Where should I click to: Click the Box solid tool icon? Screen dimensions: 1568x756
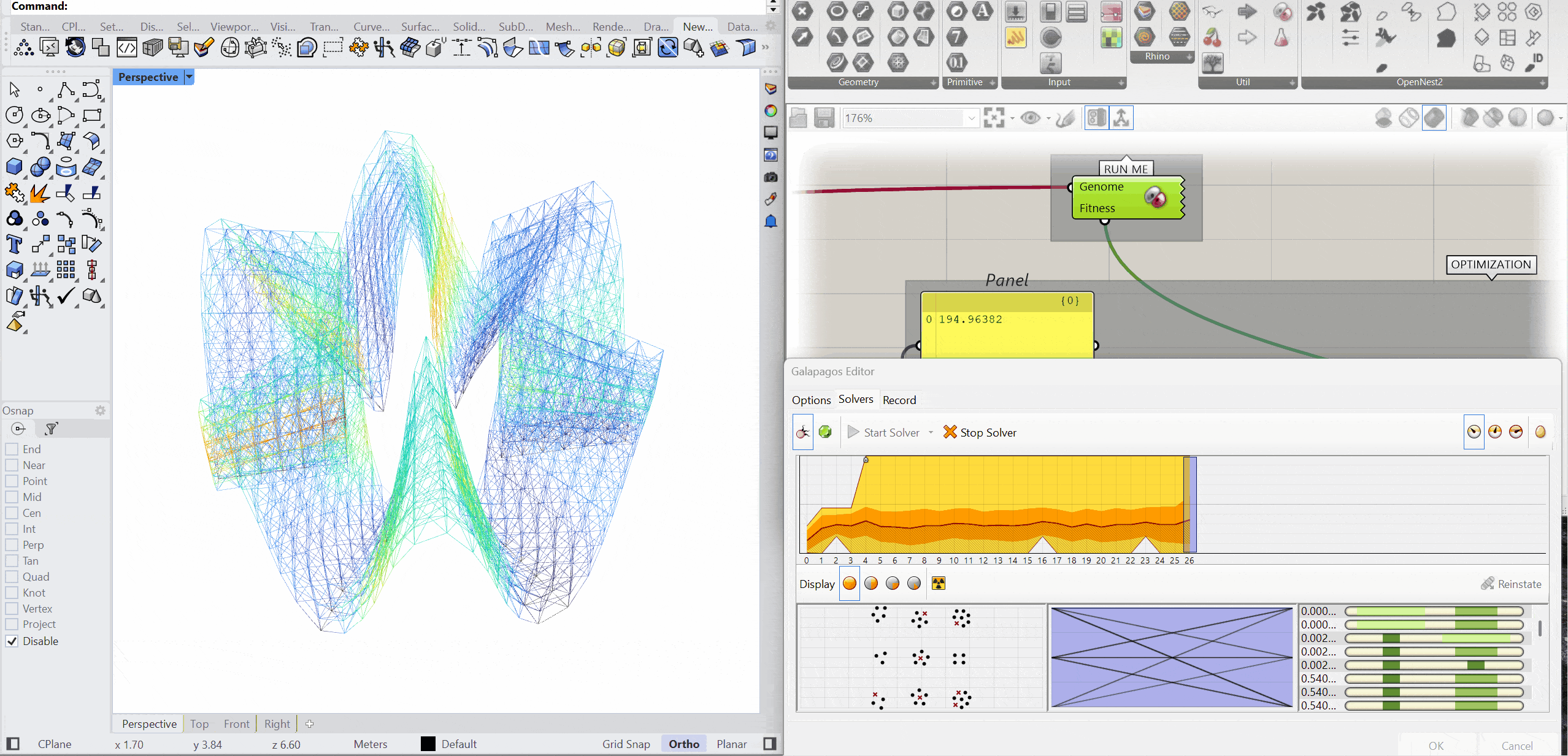pyautogui.click(x=14, y=167)
